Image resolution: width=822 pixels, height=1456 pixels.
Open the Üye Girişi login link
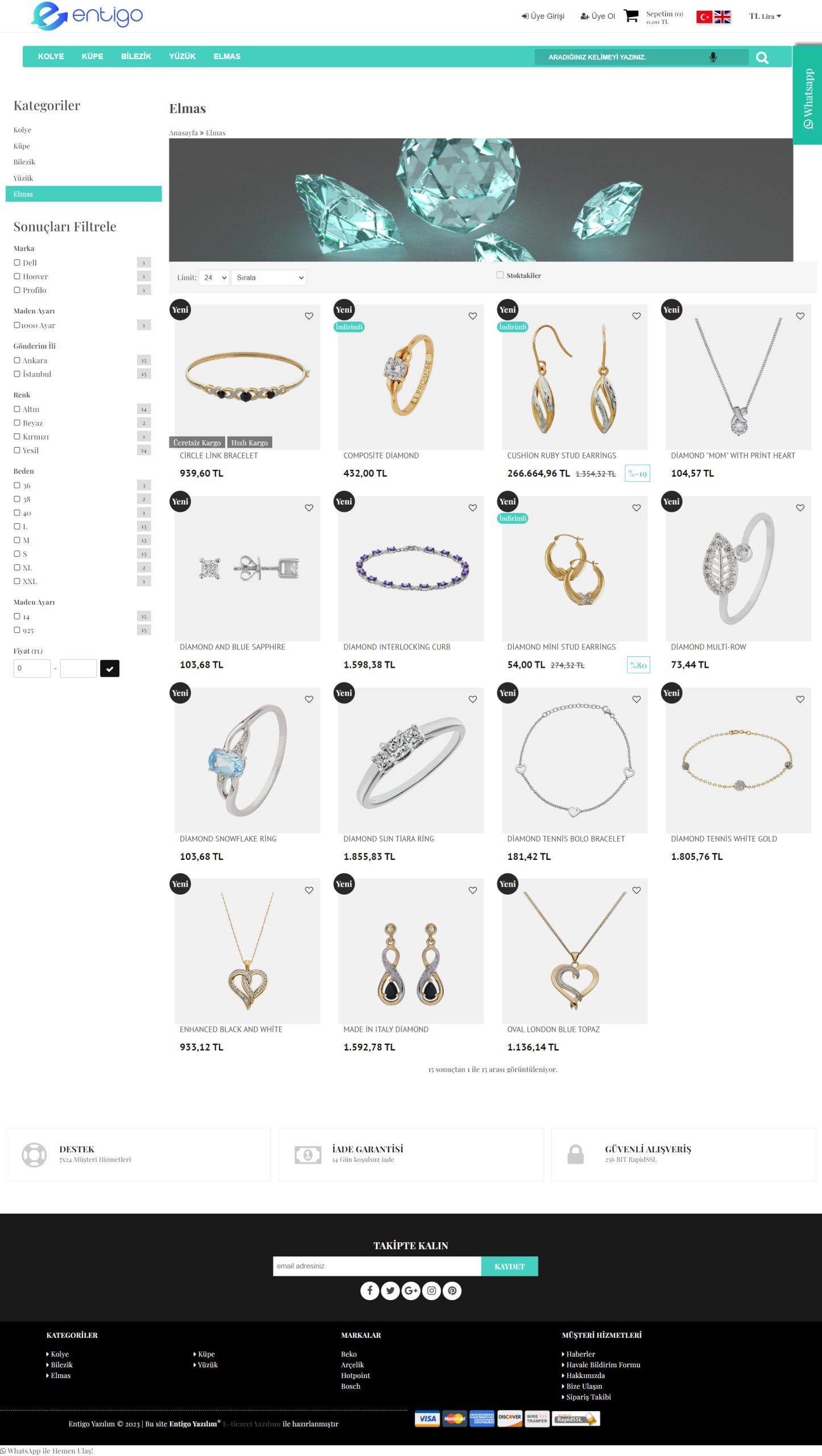tap(543, 16)
